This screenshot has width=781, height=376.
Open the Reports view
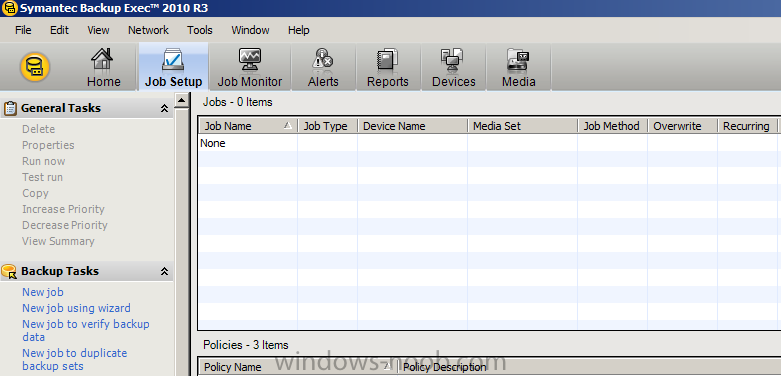388,67
